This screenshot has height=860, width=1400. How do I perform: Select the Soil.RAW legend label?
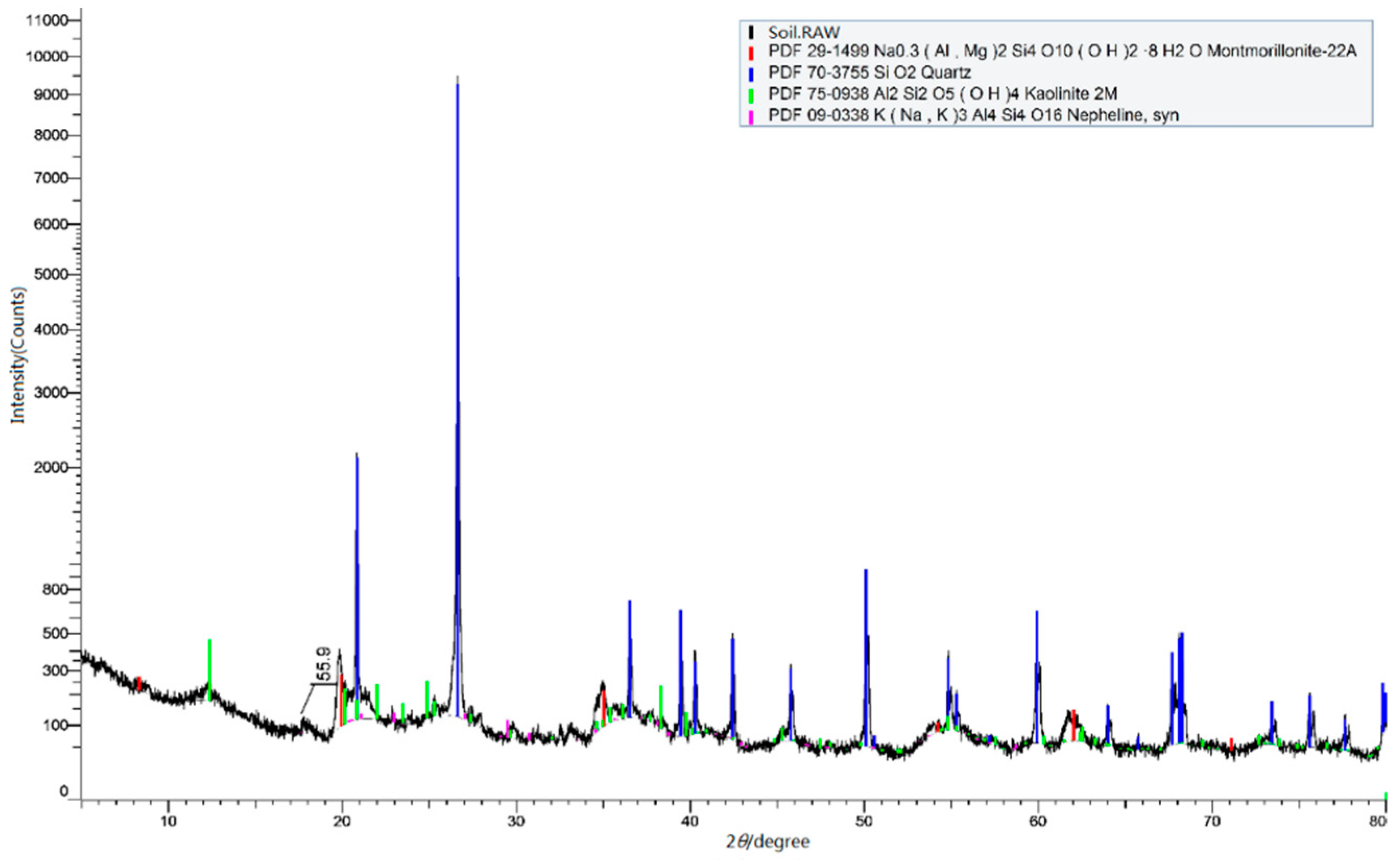[x=803, y=32]
